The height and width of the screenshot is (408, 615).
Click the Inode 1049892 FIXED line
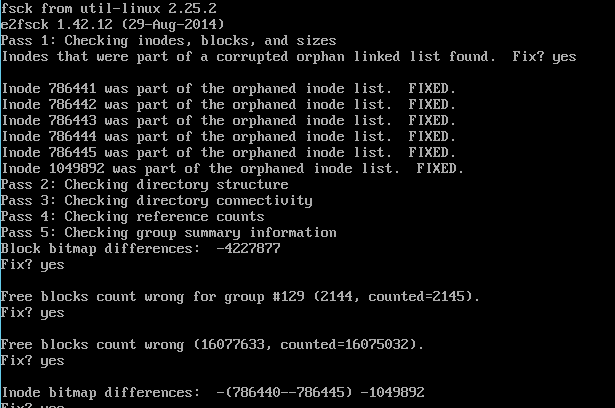tap(233, 168)
